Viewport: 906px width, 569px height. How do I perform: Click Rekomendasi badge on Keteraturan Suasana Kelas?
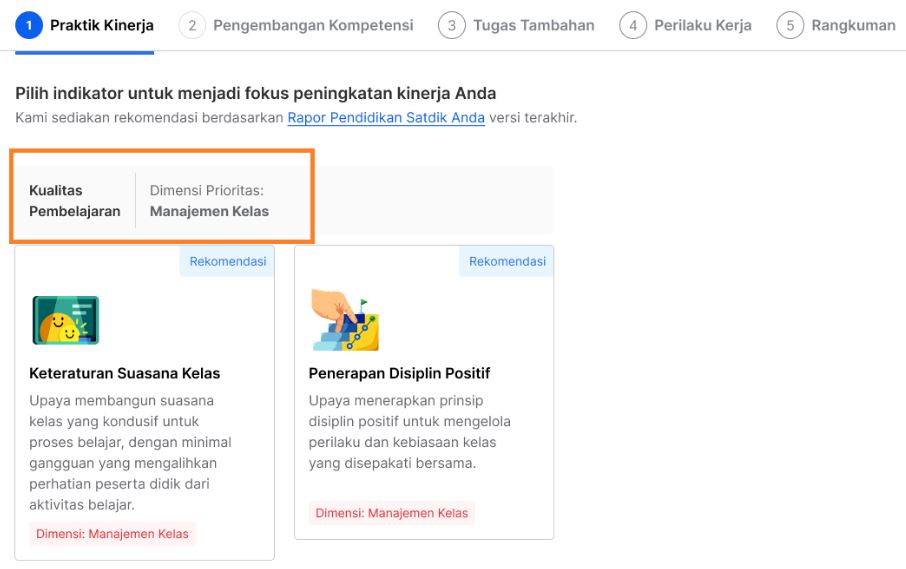[x=228, y=262]
